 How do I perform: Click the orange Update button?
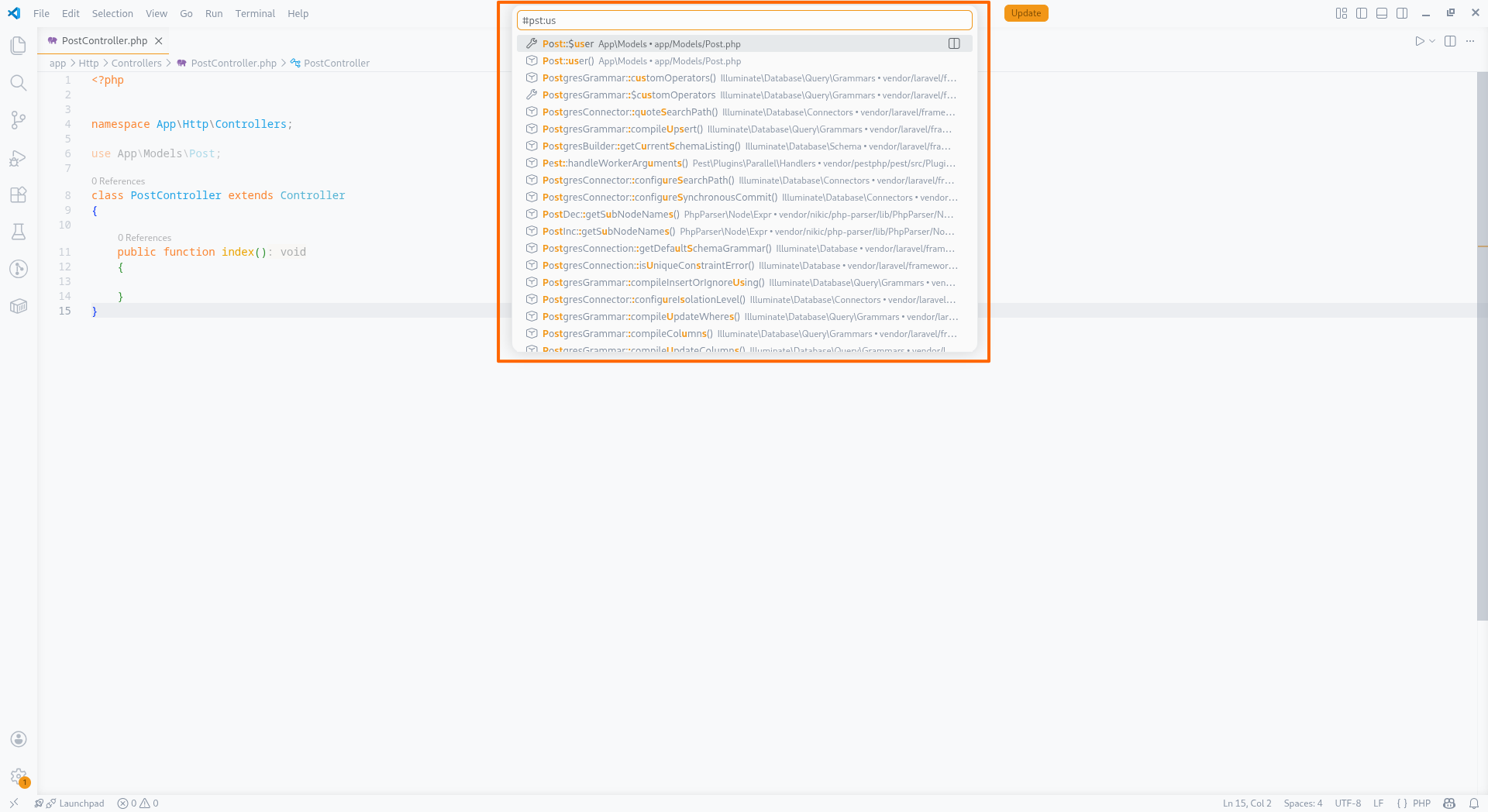pyautogui.click(x=1026, y=13)
